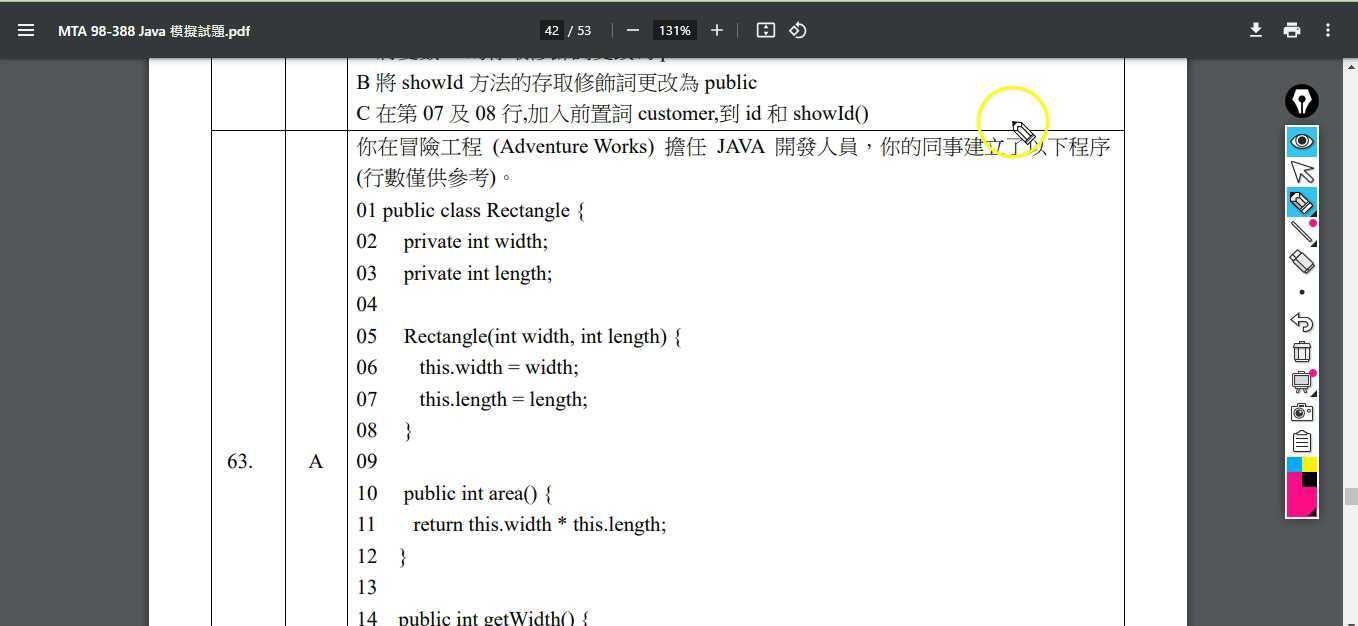Image resolution: width=1358 pixels, height=626 pixels.
Task: Click the 131% zoom level field
Action: (x=674, y=31)
